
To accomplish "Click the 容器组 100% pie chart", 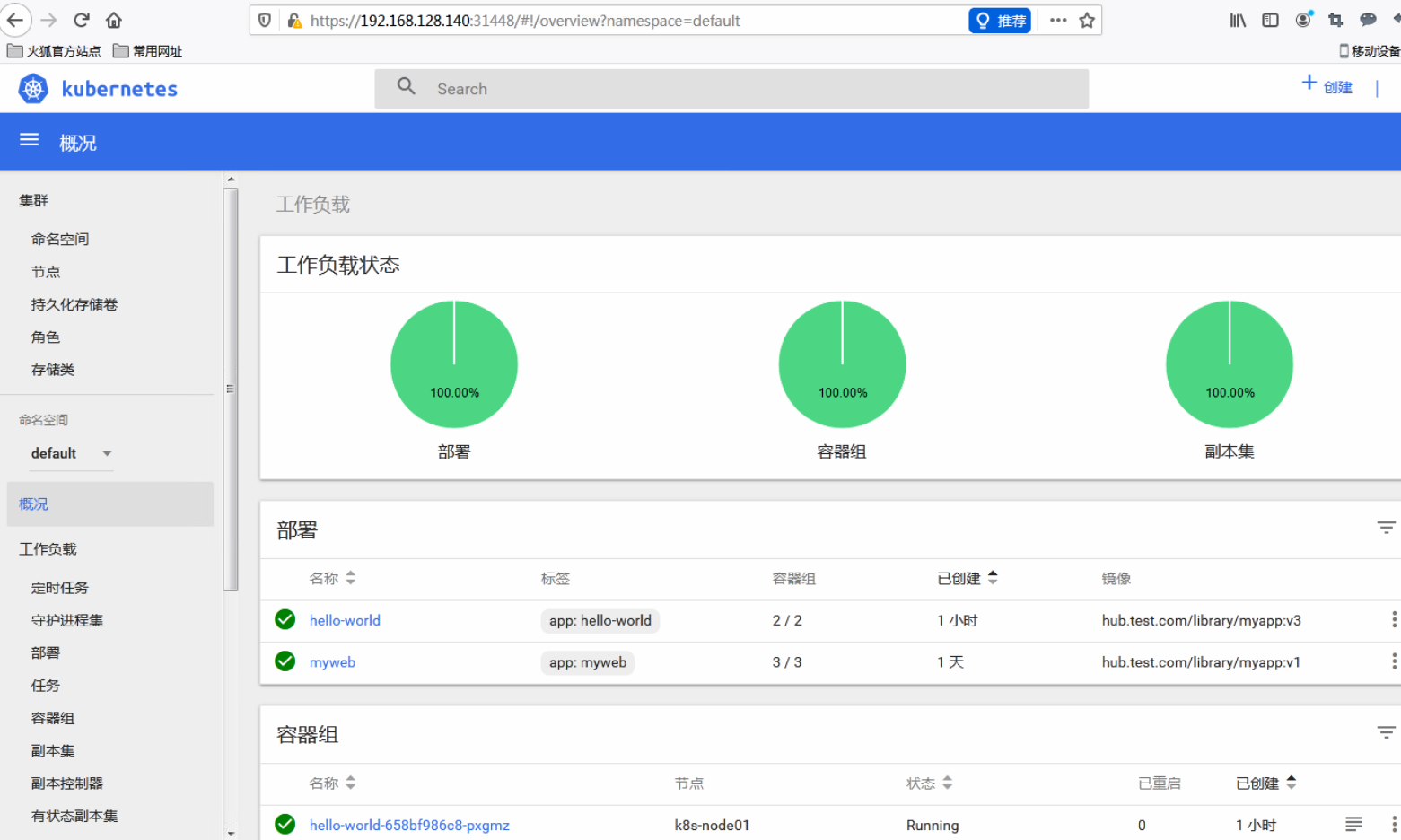I will pos(842,364).
